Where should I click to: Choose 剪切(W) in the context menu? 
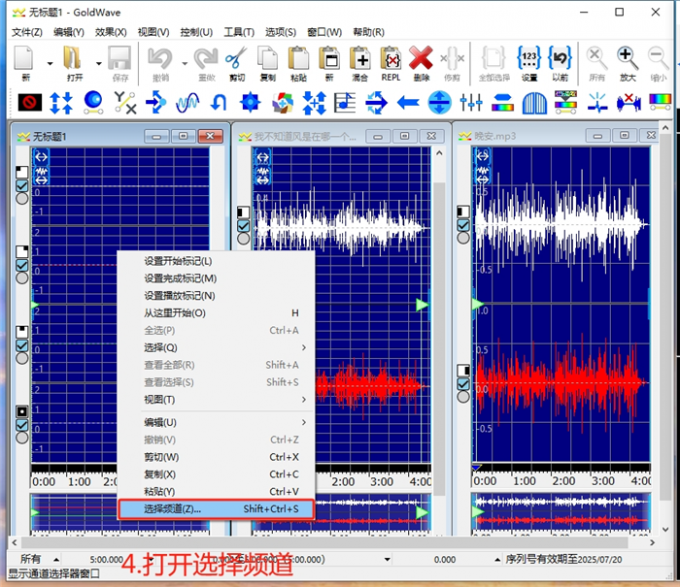(216, 457)
